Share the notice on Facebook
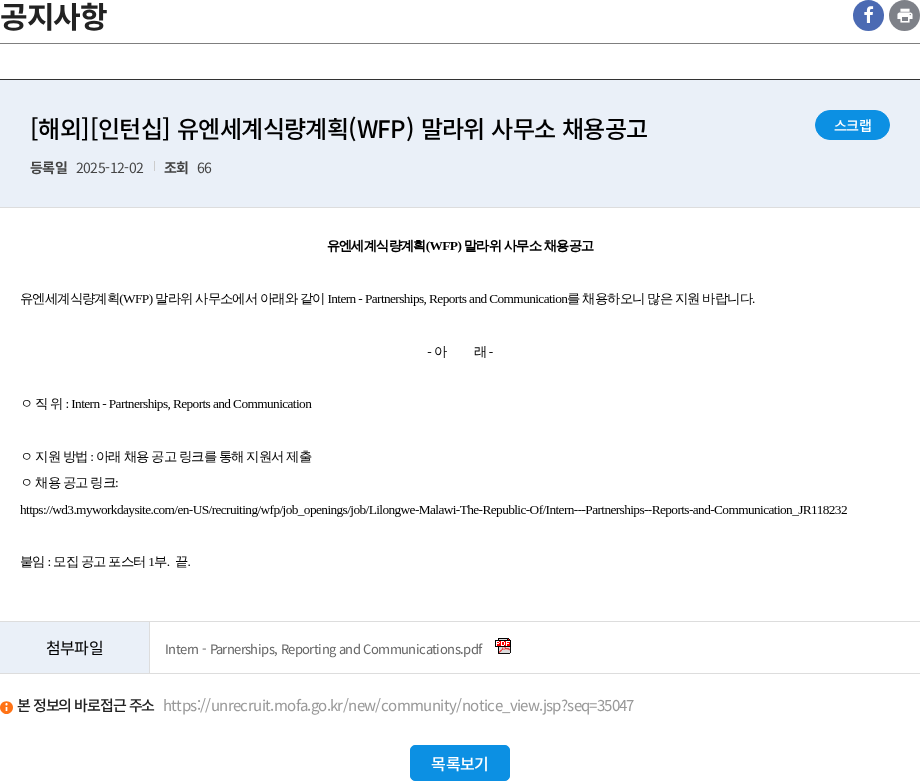This screenshot has width=920, height=782. (x=868, y=15)
